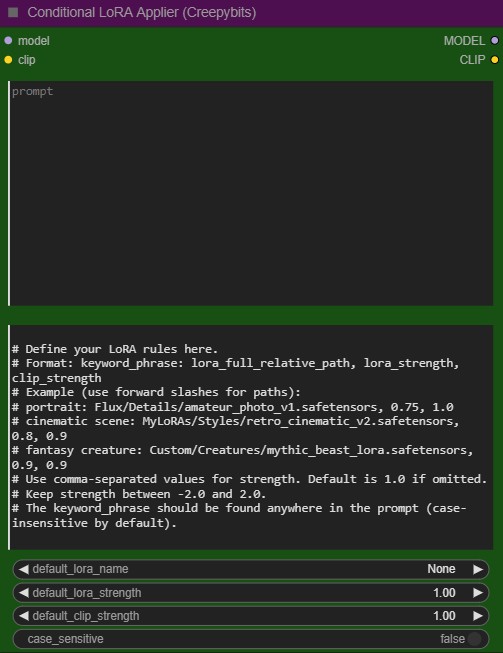Select previous default_lora_name with left arrow
This screenshot has height=653, width=503.
point(24,569)
